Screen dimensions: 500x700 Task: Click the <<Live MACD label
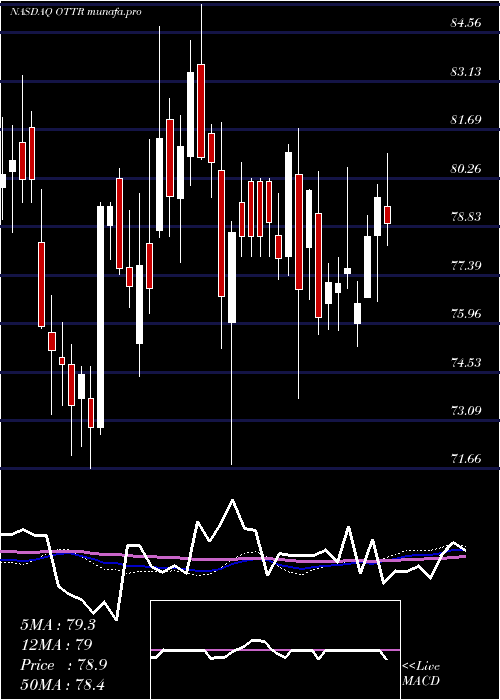click(x=421, y=674)
